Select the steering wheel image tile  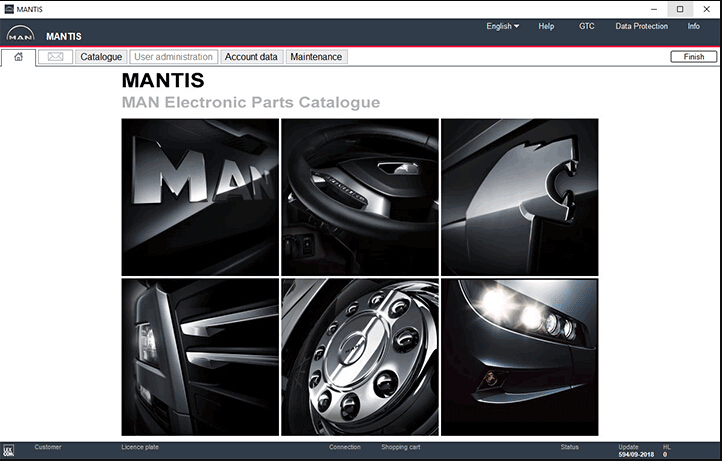click(x=360, y=197)
